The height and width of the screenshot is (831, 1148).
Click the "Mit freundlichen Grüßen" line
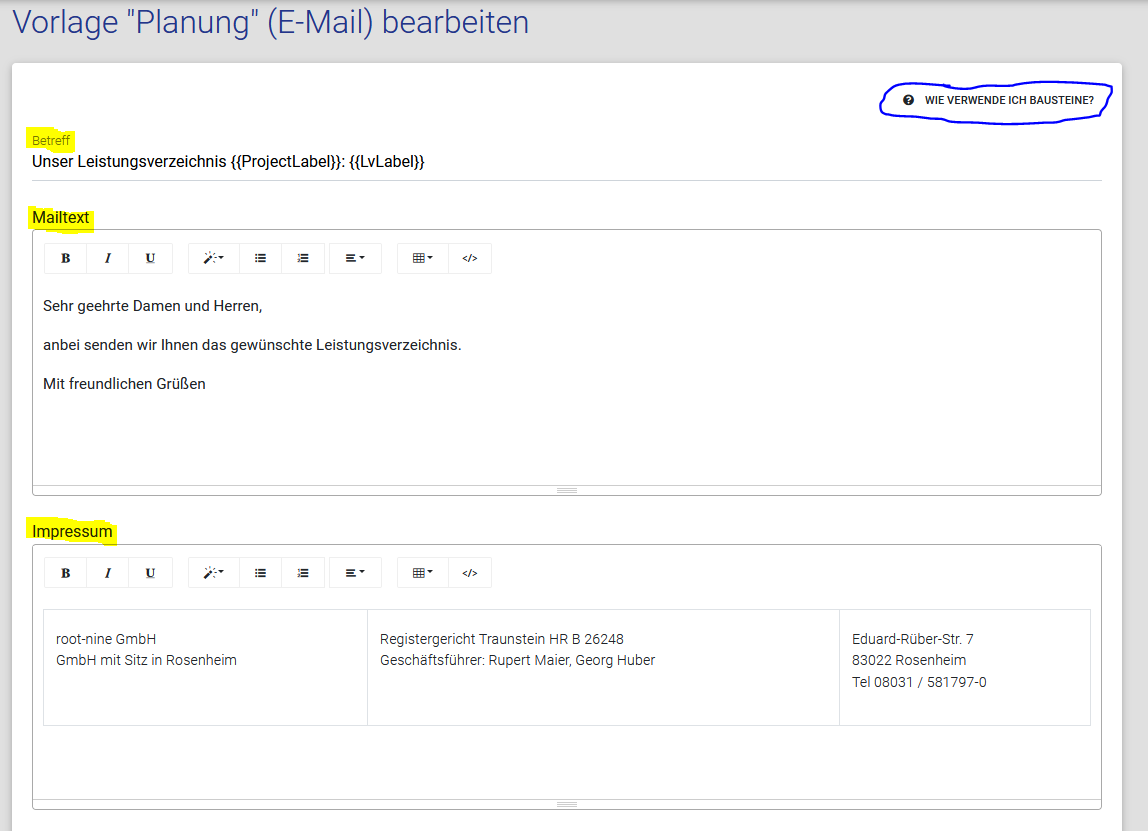[125, 384]
